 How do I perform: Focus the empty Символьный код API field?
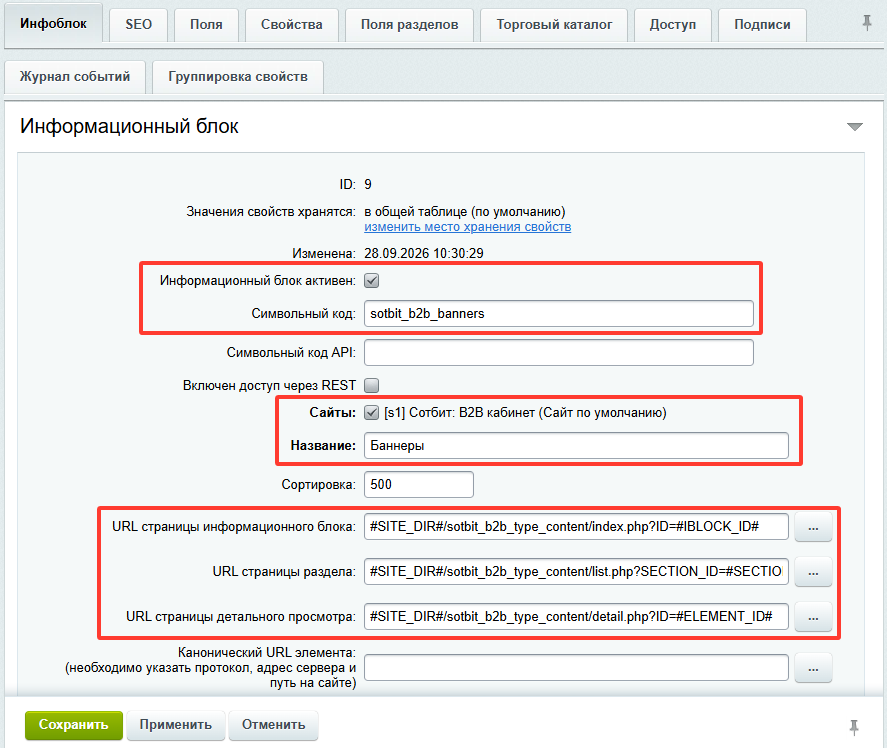(x=559, y=352)
